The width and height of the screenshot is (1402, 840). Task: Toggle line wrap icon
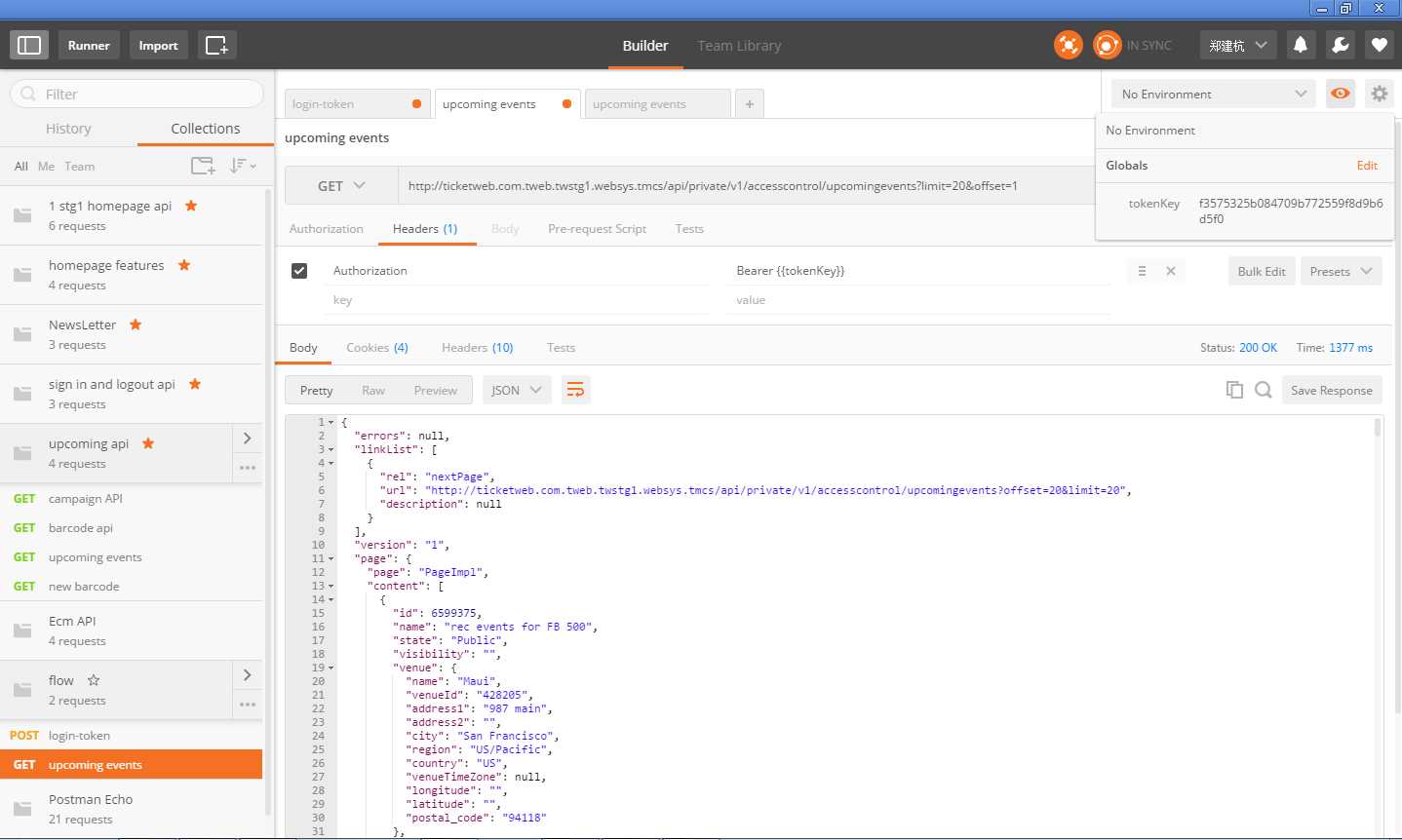(x=576, y=390)
